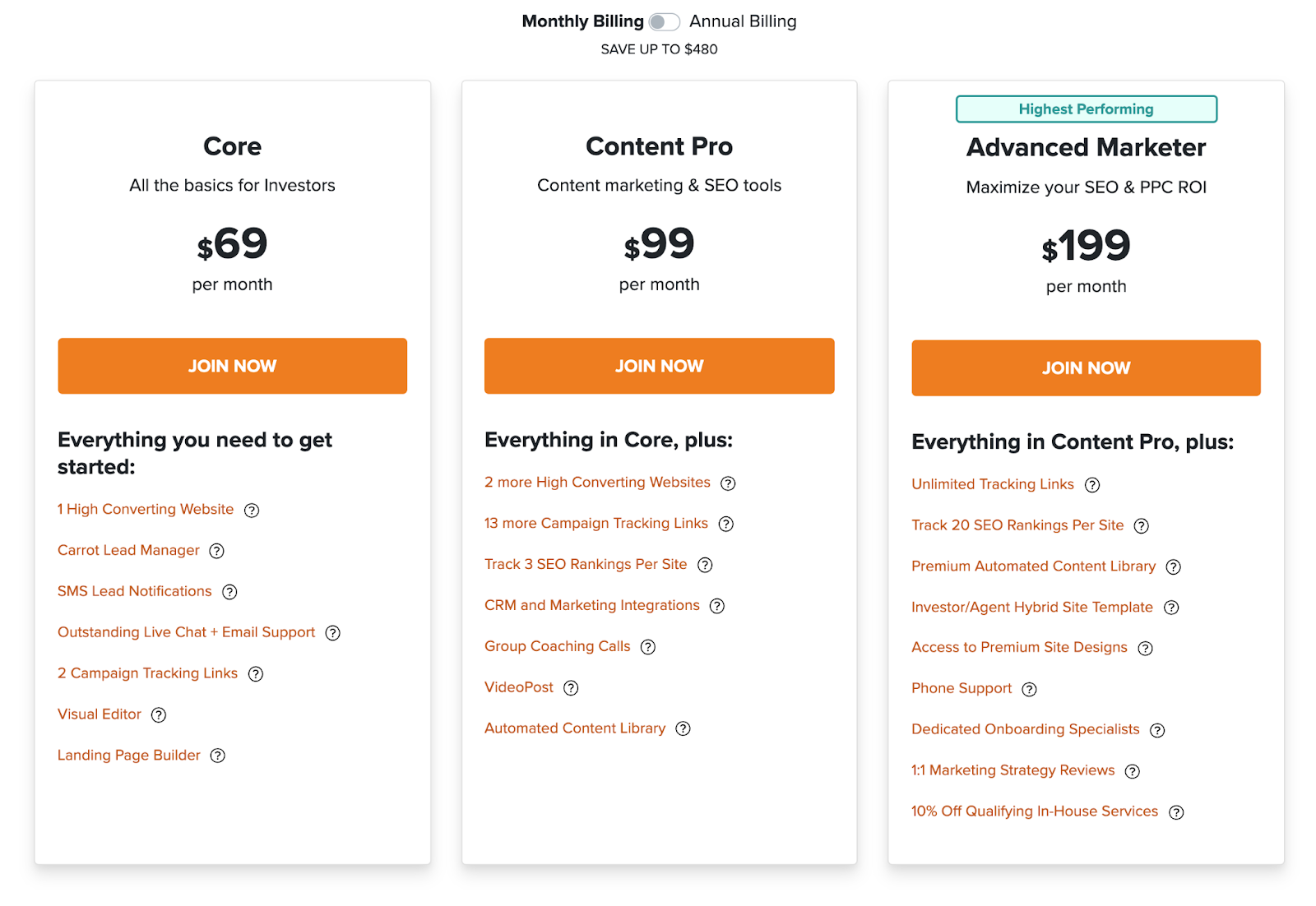Click the Track 20 SEO Rankings Per Site link

coord(1017,525)
